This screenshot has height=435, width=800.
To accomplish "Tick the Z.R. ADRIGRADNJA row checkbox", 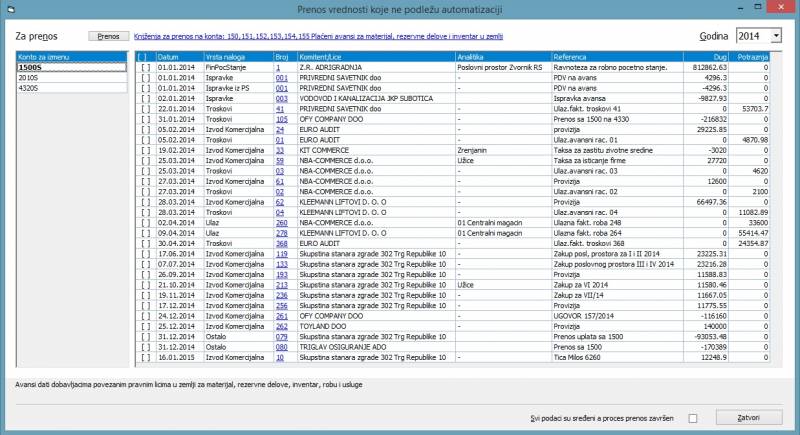I will tap(144, 67).
